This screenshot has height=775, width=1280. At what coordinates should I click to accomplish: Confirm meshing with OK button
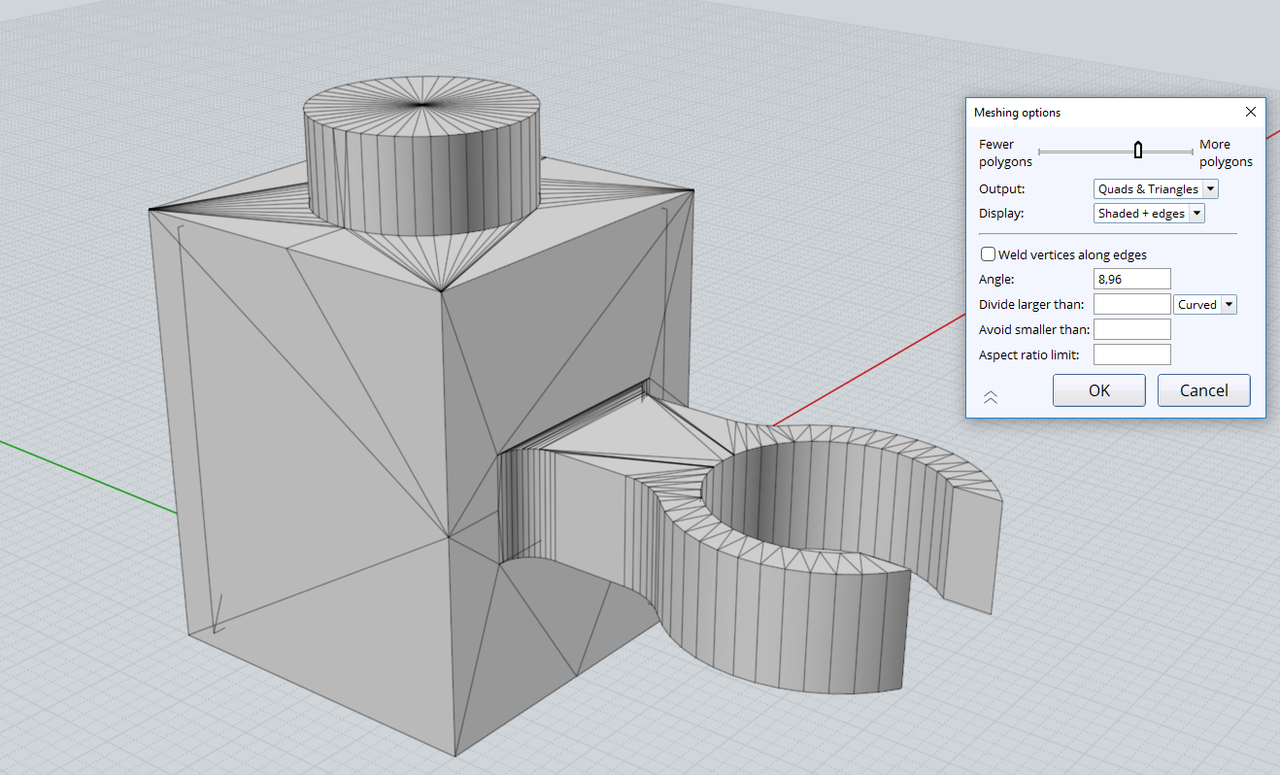(x=1099, y=390)
